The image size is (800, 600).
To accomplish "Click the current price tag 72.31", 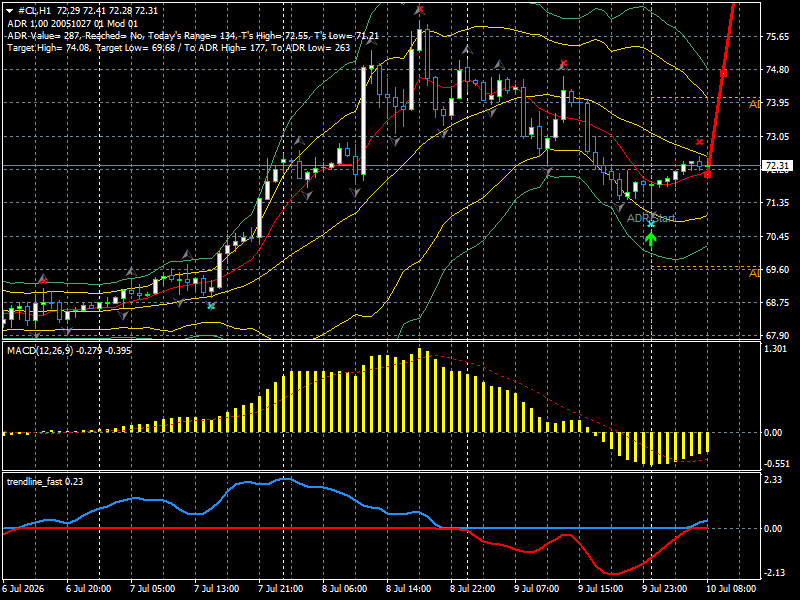I will (x=777, y=166).
